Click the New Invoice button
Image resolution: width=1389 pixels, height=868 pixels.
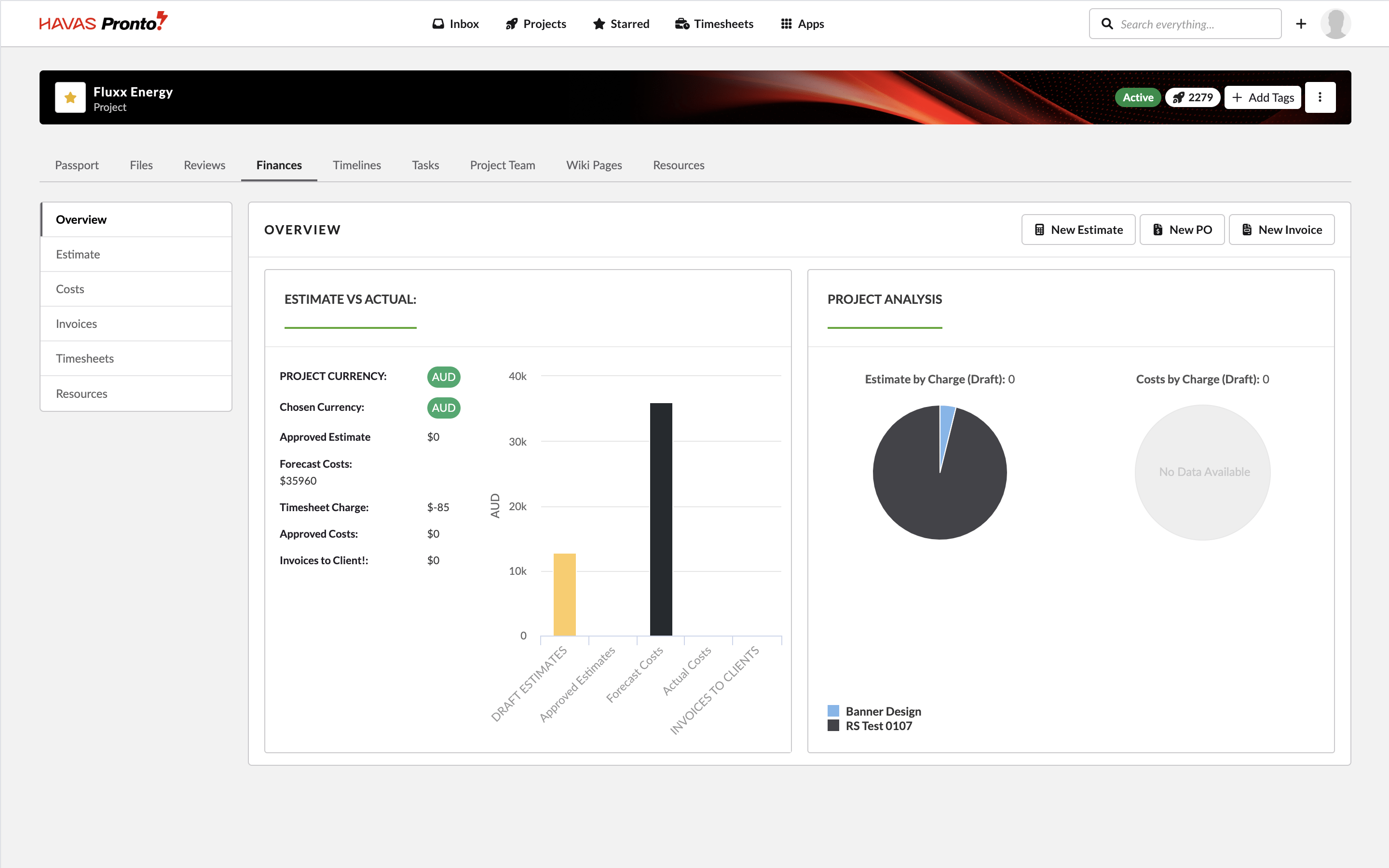click(x=1281, y=230)
